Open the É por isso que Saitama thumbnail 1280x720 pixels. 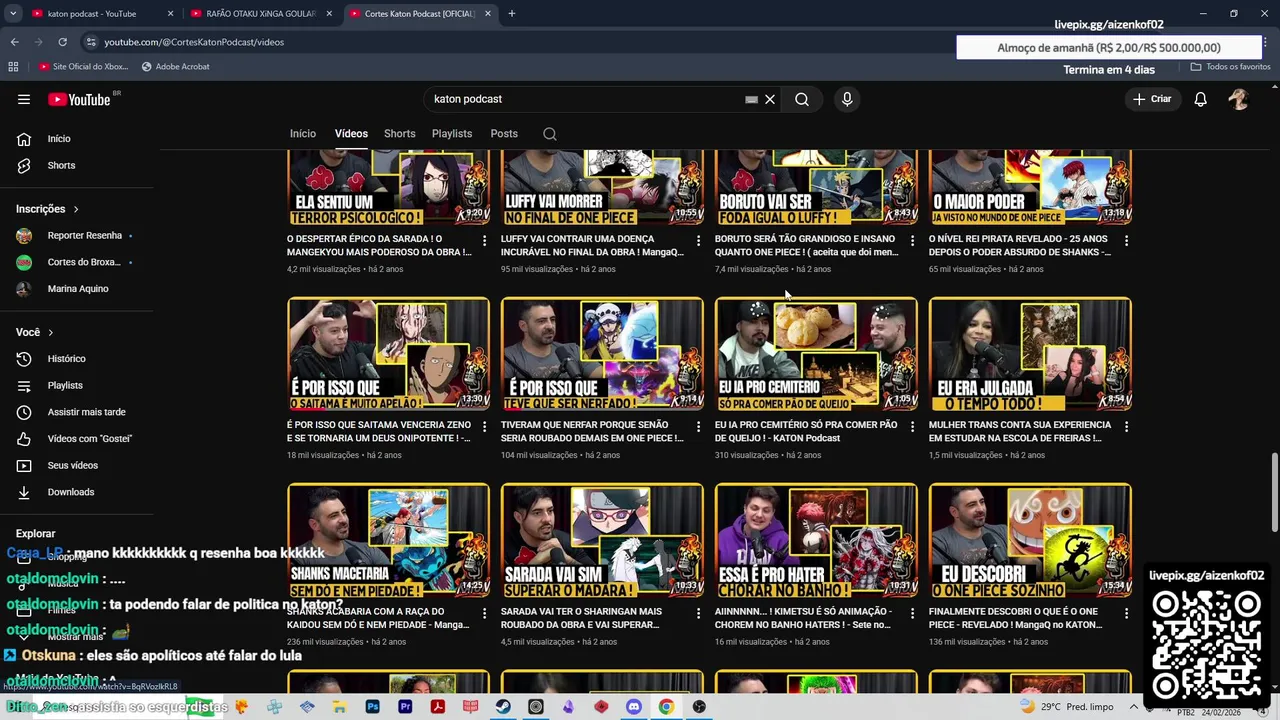[x=388, y=354]
